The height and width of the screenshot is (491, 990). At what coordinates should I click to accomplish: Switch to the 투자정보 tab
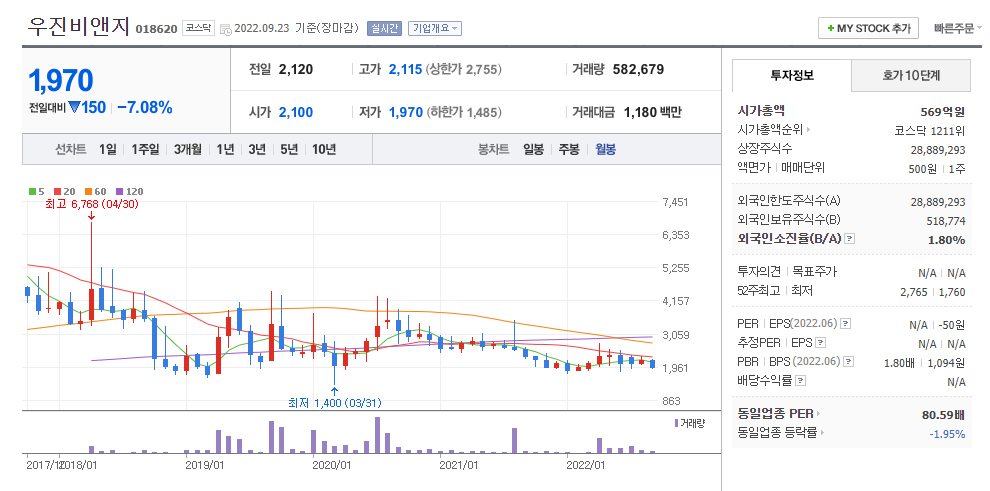coord(792,76)
